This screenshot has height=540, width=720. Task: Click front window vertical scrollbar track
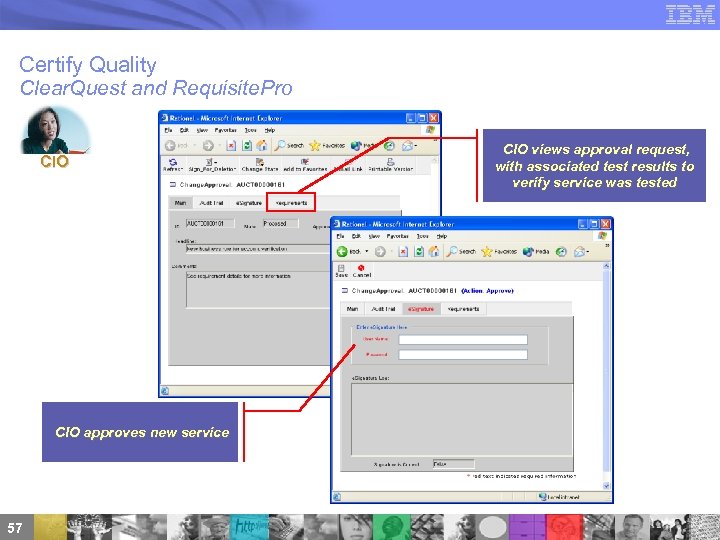606,377
